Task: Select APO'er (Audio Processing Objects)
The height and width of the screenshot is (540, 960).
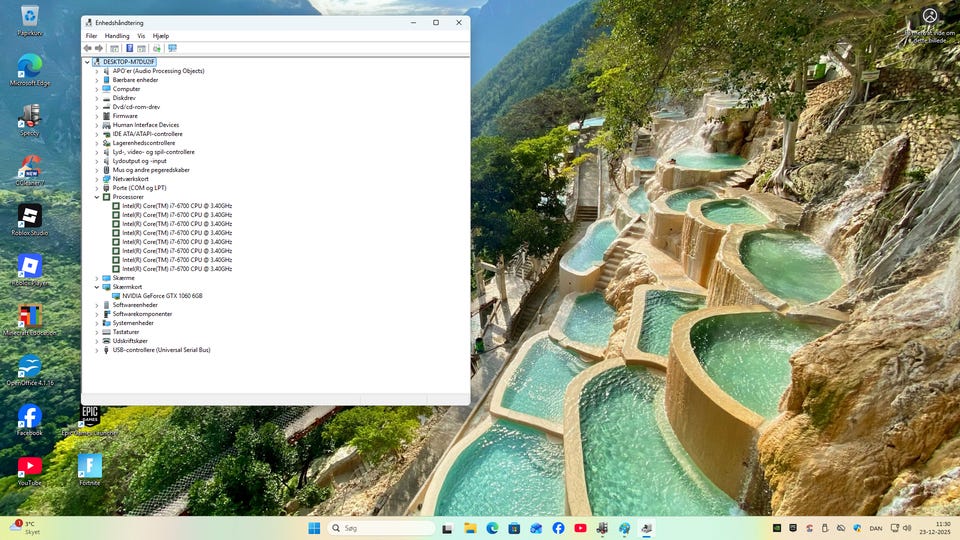Action: click(x=159, y=71)
